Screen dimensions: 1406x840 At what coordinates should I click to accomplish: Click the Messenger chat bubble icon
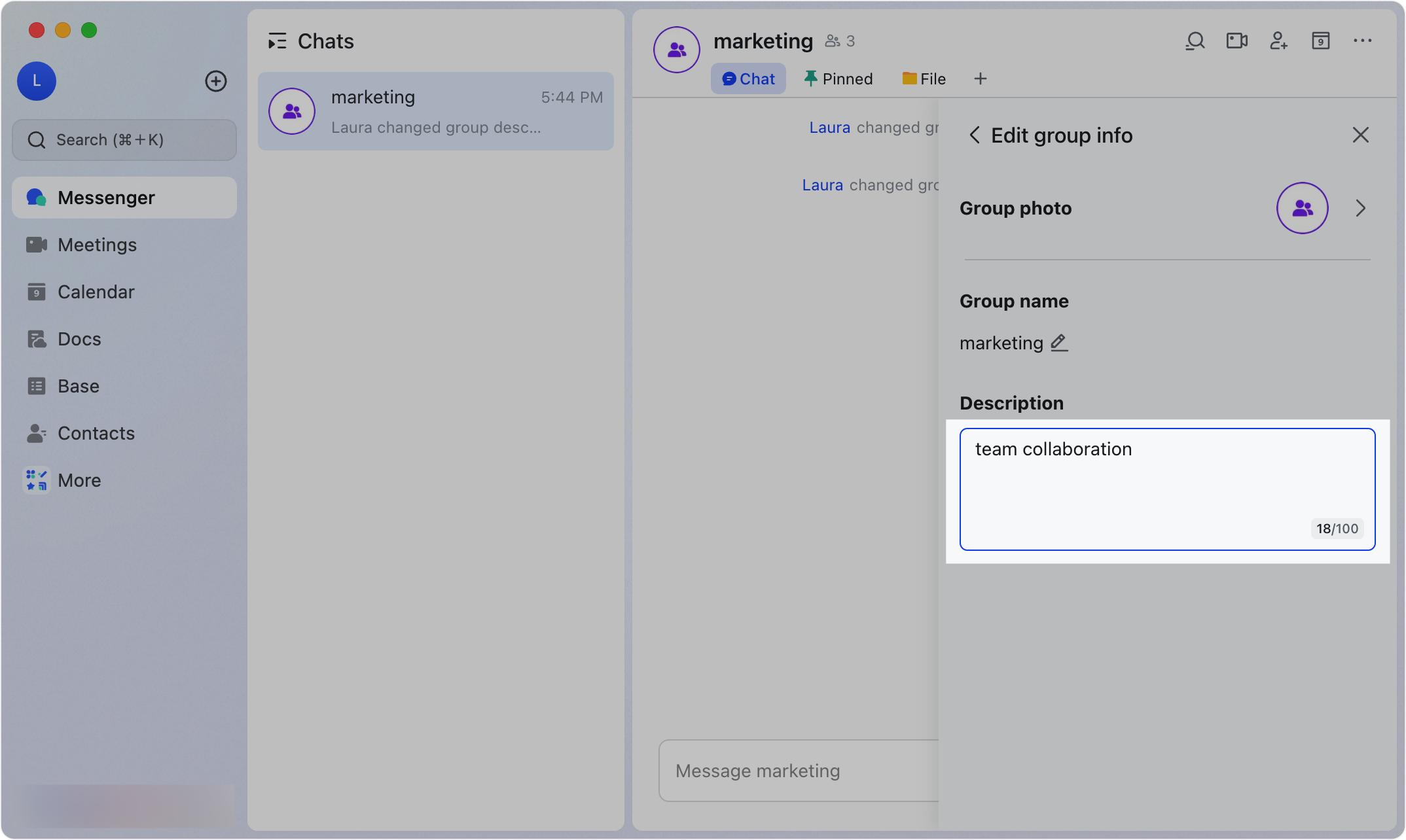coord(36,198)
